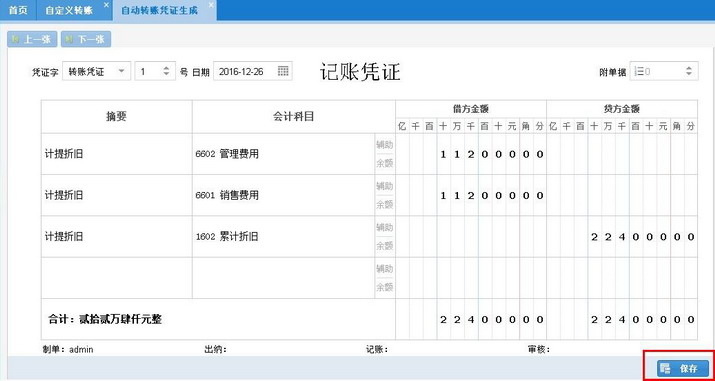Click the 合计 total text 贰拾贰万肆仟元整
Image resolution: width=715 pixels, height=381 pixels.
pyautogui.click(x=120, y=319)
